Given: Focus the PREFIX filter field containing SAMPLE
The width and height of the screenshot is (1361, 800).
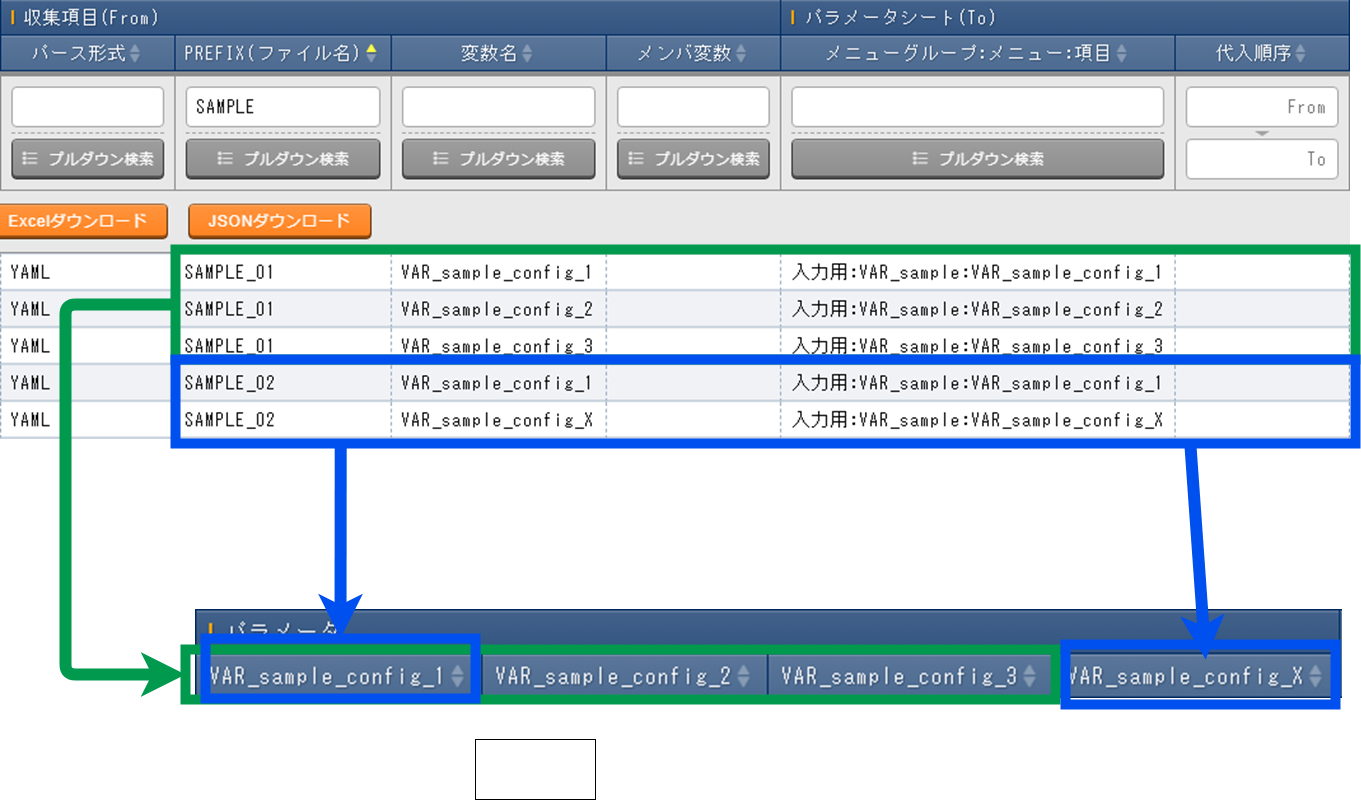Looking at the screenshot, I should click(283, 107).
